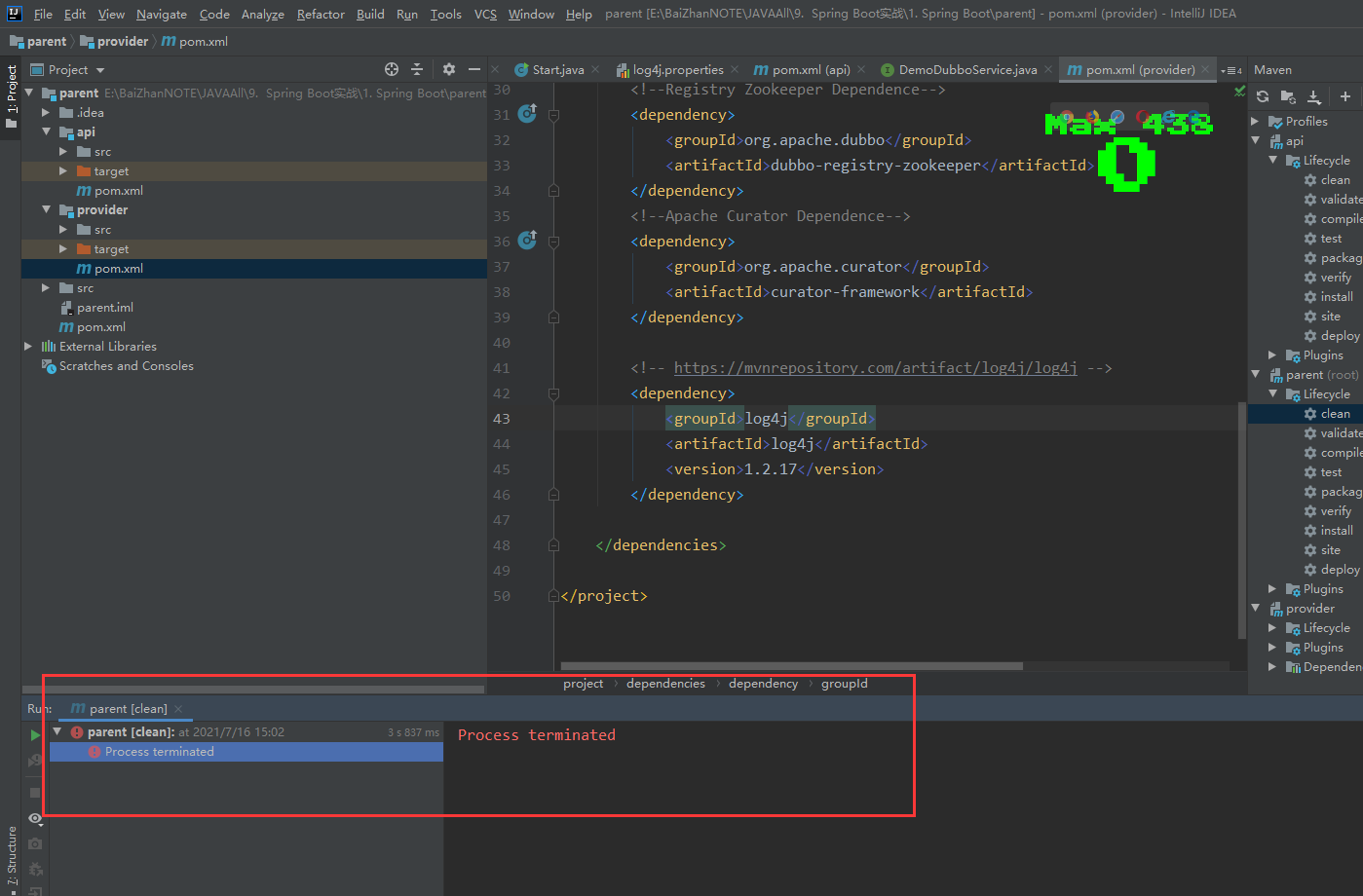This screenshot has height=896, width=1363.
Task: Expand provider Lifecycle in Maven panel
Action: point(1273,628)
